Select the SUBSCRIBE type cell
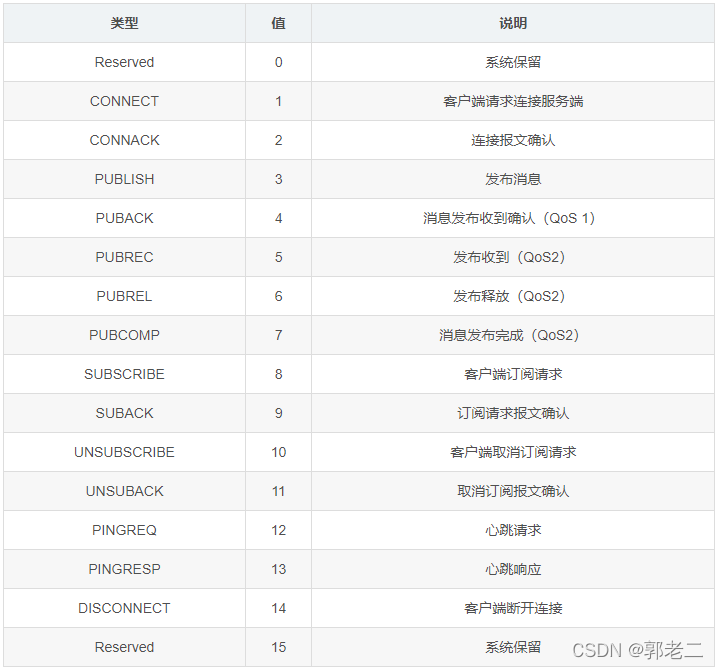718x669 pixels. tap(124, 374)
